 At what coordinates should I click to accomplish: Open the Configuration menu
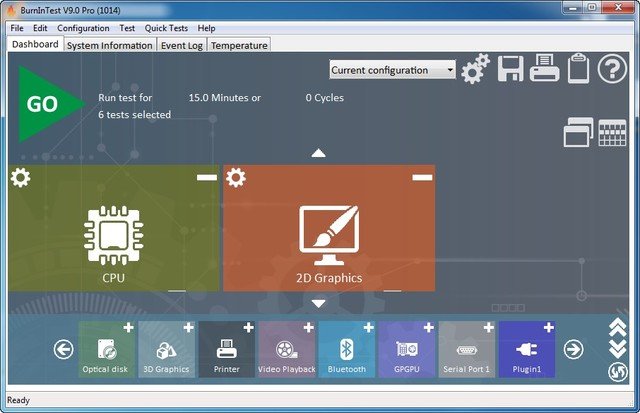point(83,28)
